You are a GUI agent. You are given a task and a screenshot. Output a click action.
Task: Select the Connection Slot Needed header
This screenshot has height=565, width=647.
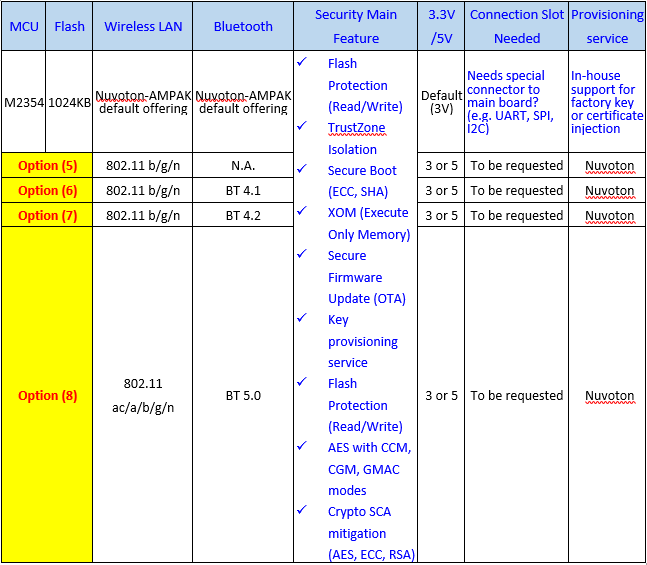tap(517, 26)
